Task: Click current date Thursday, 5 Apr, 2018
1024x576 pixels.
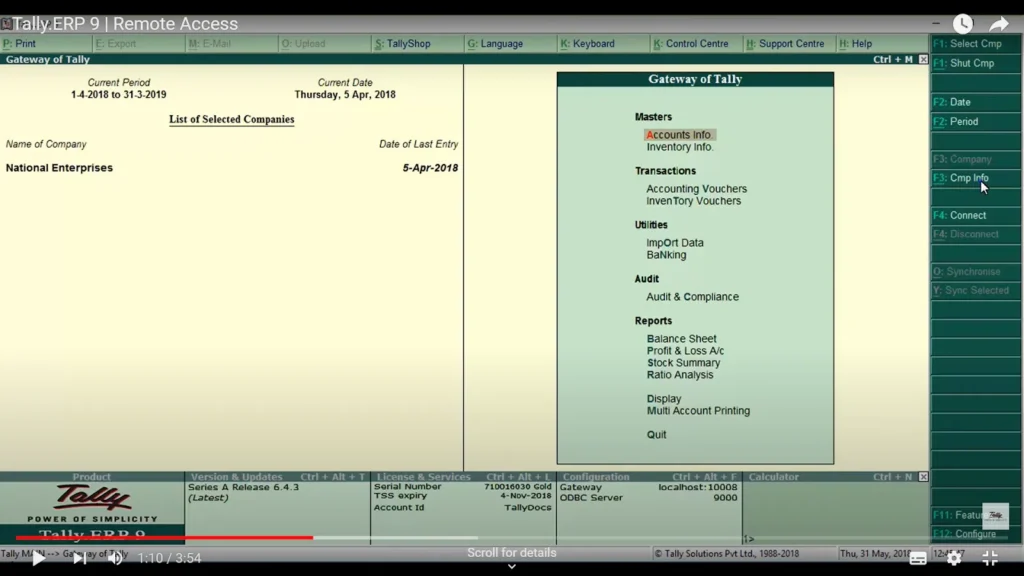Action: [x=345, y=95]
